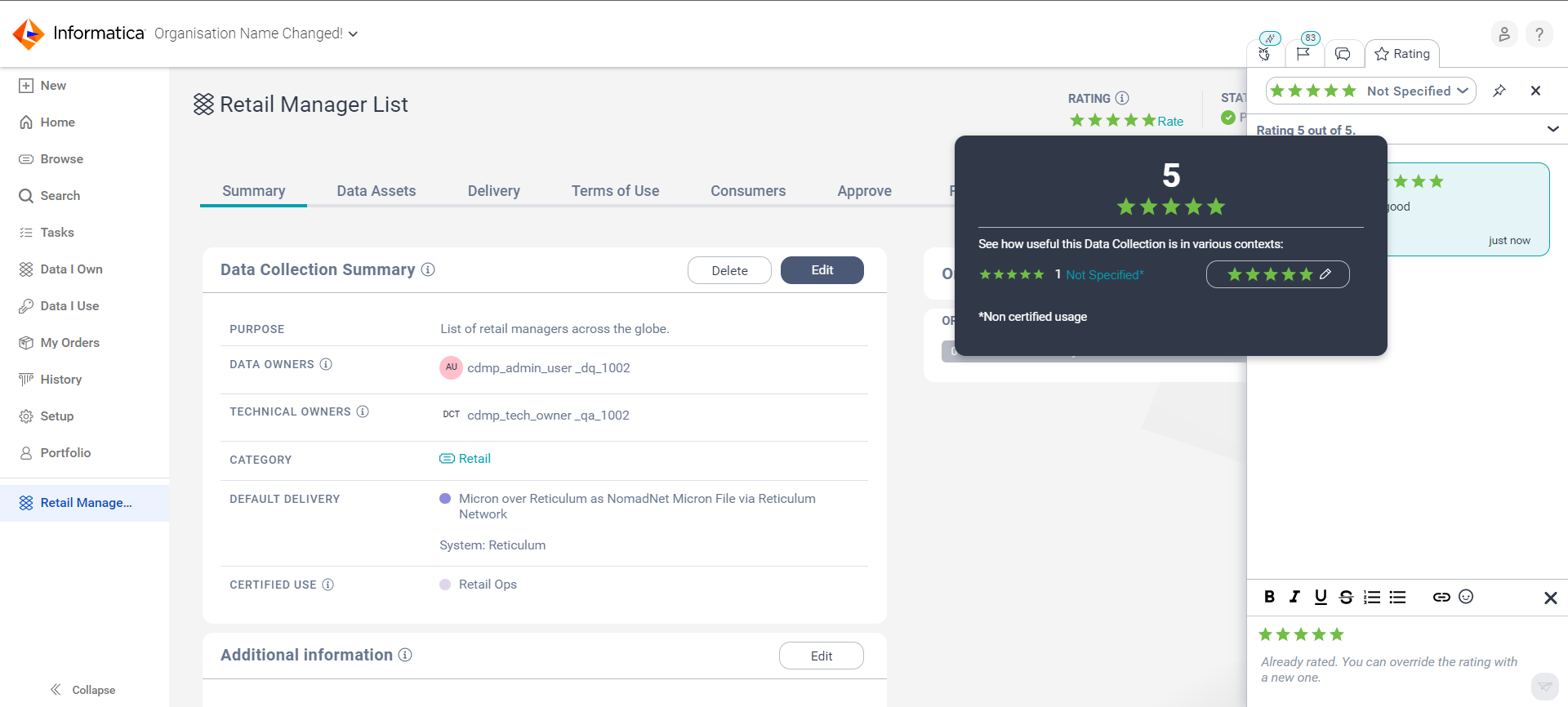1568x707 pixels.
Task: Click the RATING info icon
Action: click(x=1122, y=98)
